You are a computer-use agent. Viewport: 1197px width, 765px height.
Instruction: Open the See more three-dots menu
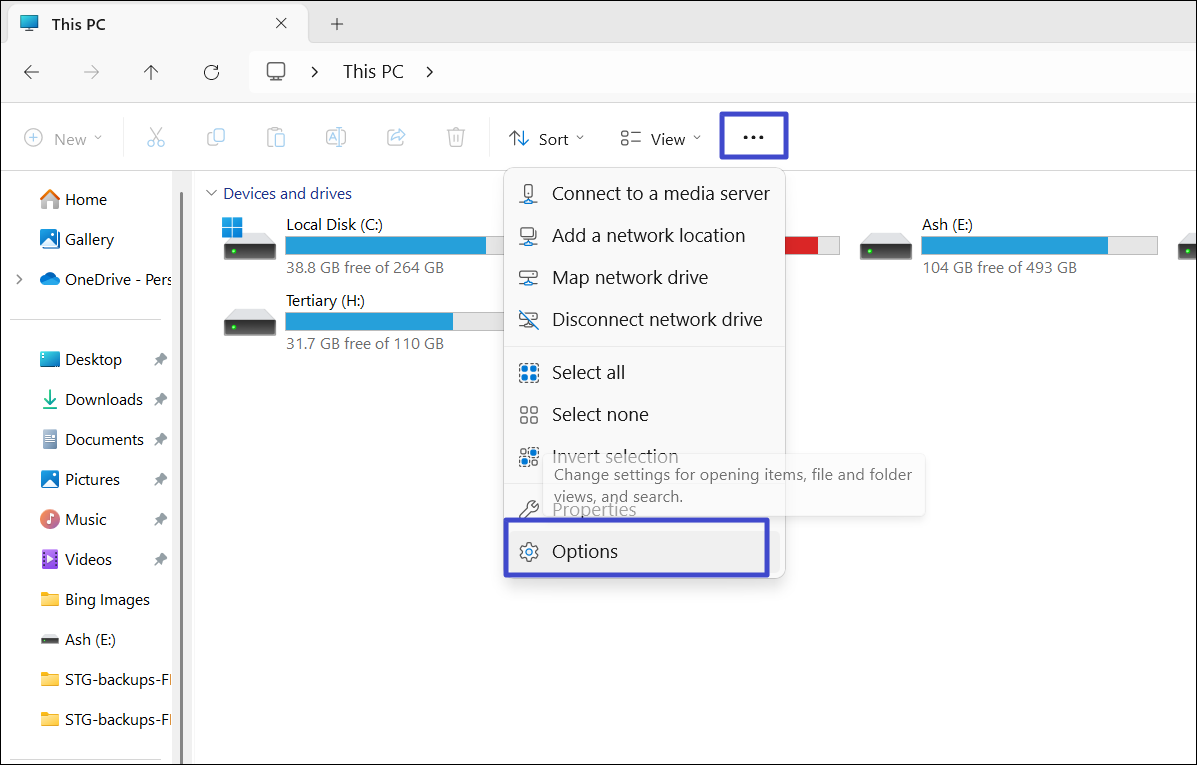coord(754,137)
